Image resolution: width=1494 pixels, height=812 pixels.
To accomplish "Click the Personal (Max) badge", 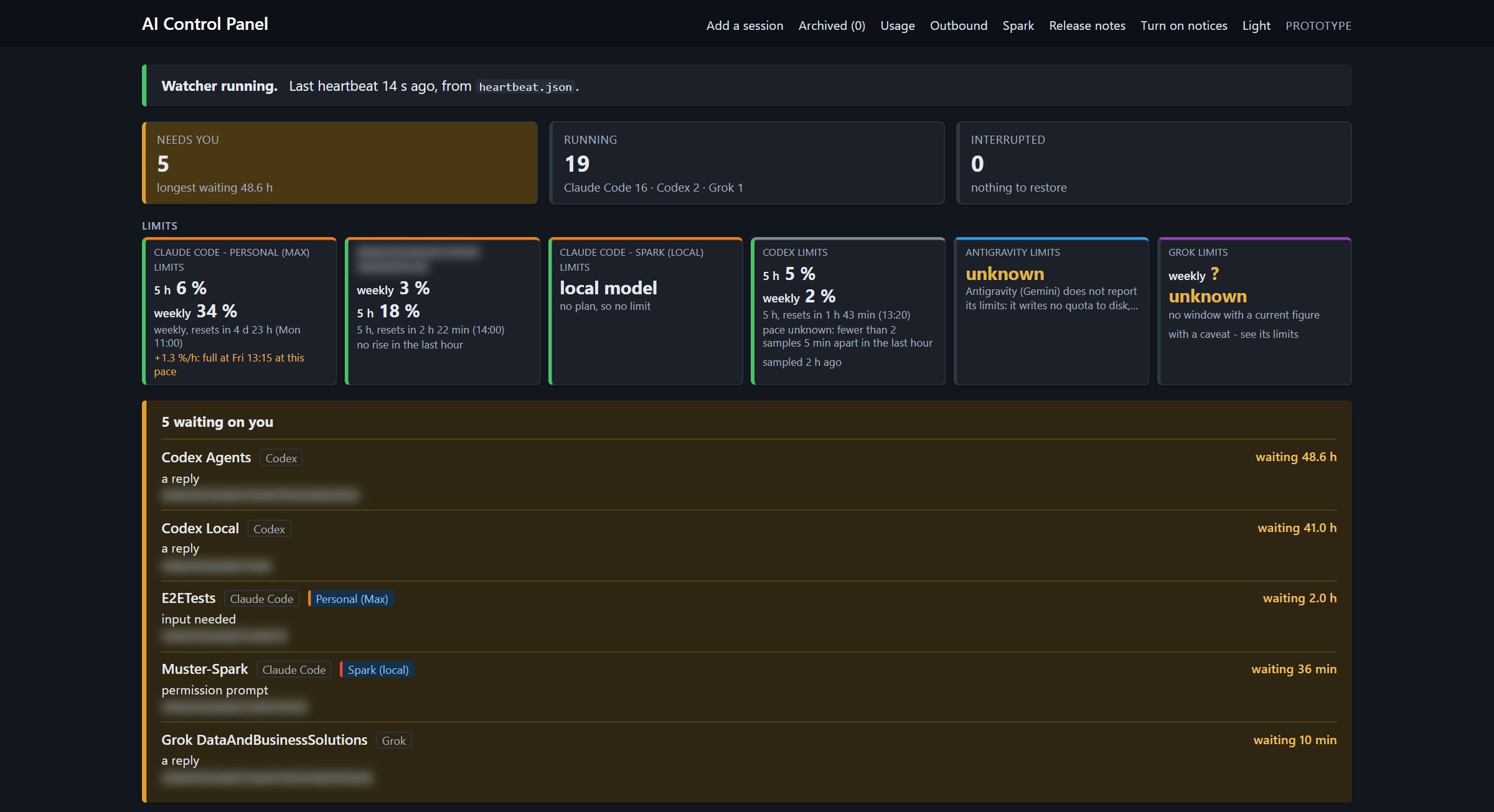I will point(351,599).
